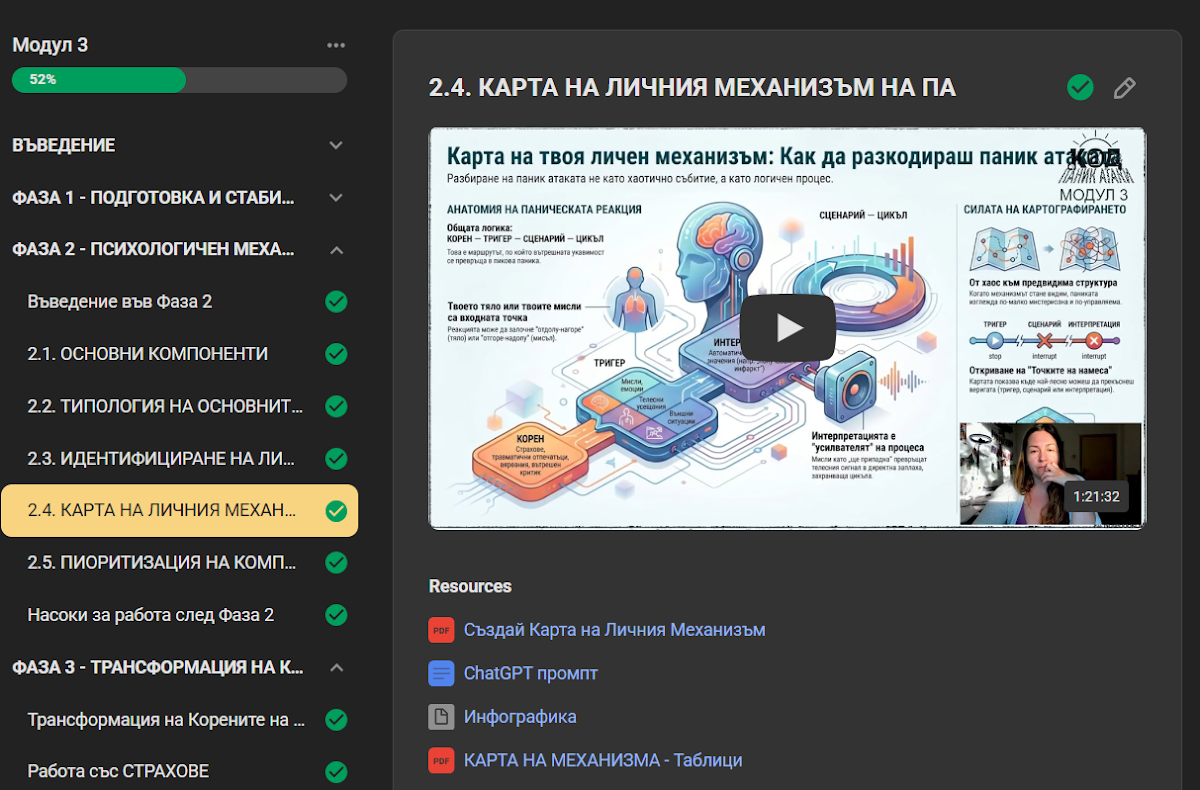This screenshot has width=1200, height=790.
Task: Click document icon for ChatGPT промпт
Action: [x=441, y=673]
